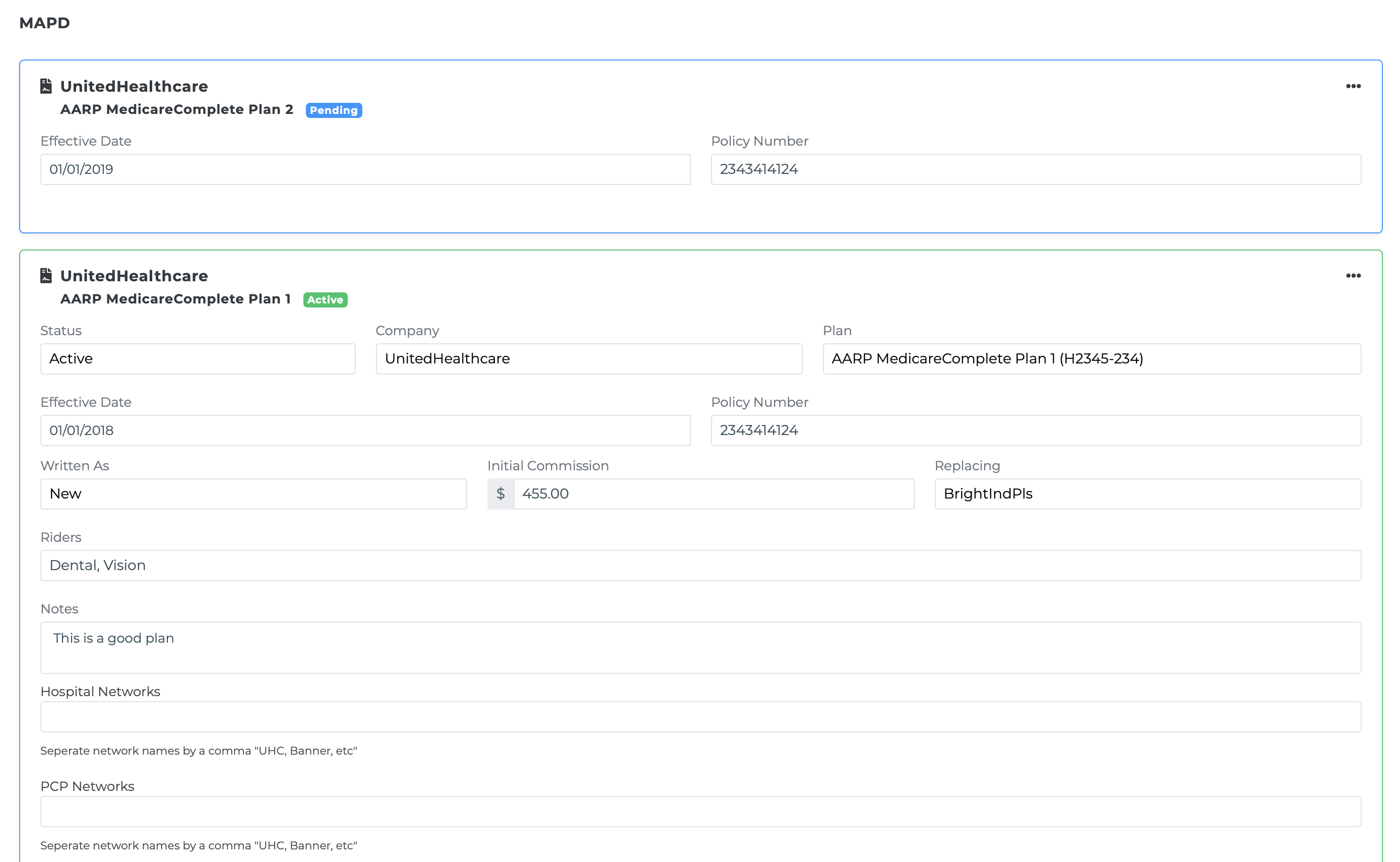
Task: Click the document icon beside Active UnitedHealthcare card
Action: point(46,276)
